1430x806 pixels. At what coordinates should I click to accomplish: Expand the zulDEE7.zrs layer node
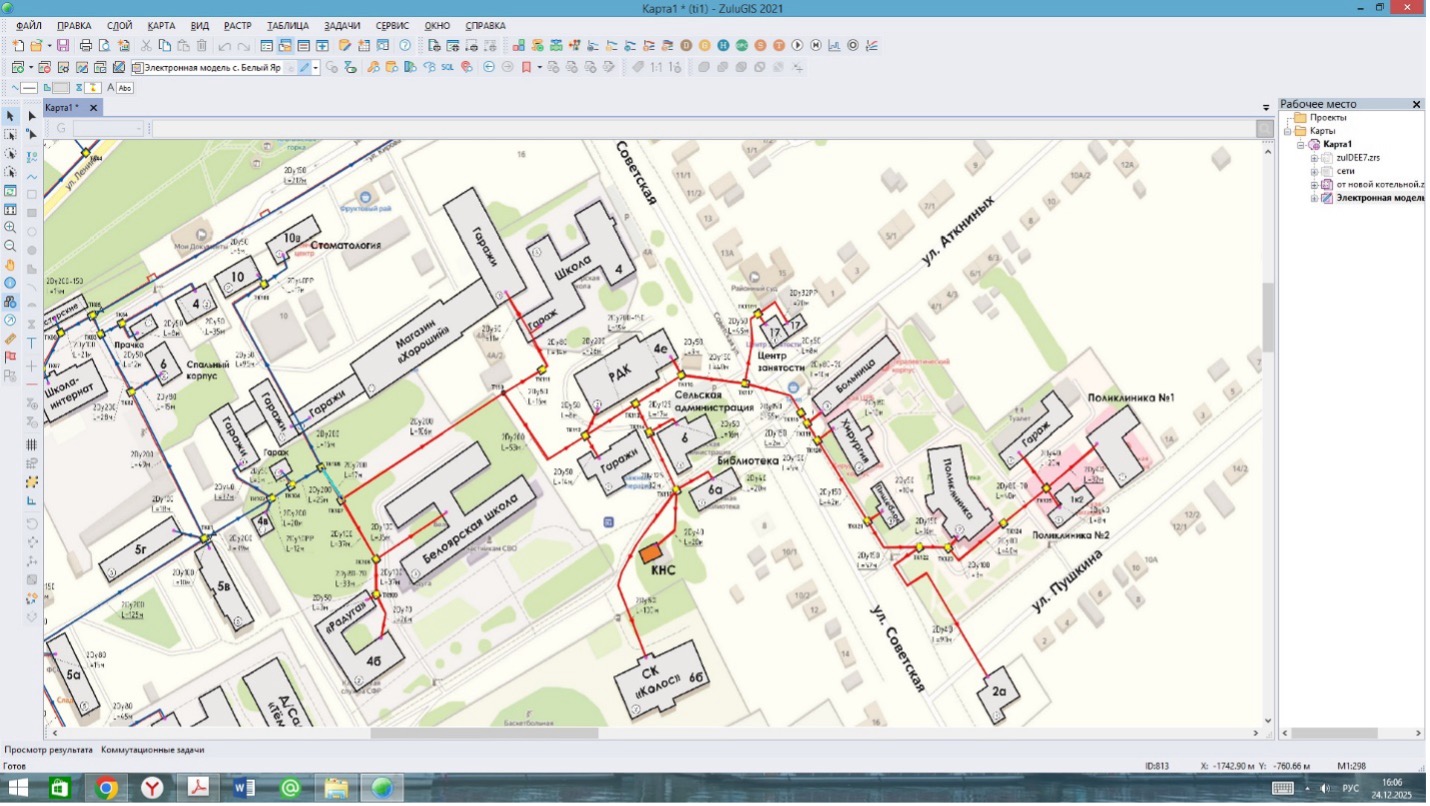(x=1314, y=158)
